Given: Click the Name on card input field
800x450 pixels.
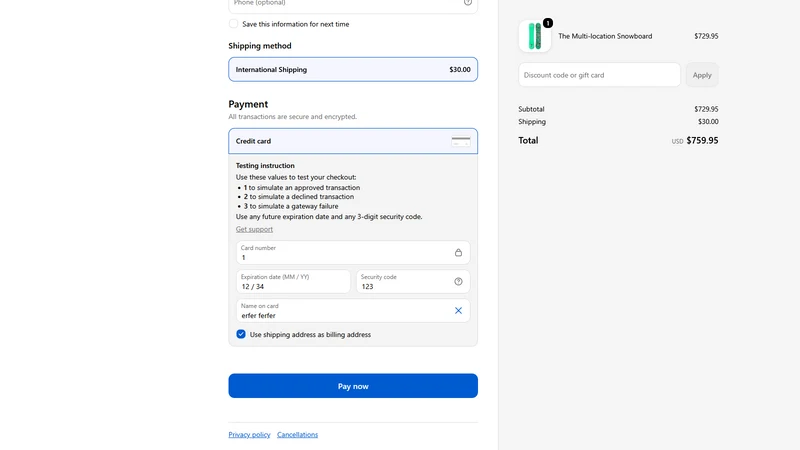Looking at the screenshot, I should (353, 311).
